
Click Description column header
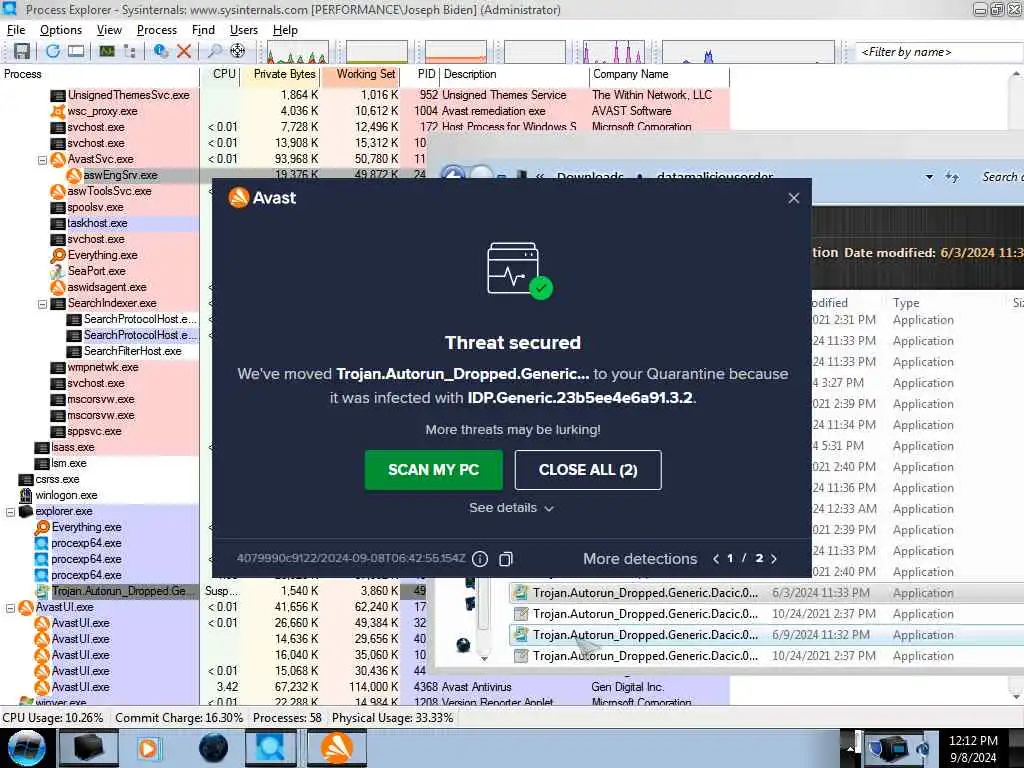(x=515, y=74)
